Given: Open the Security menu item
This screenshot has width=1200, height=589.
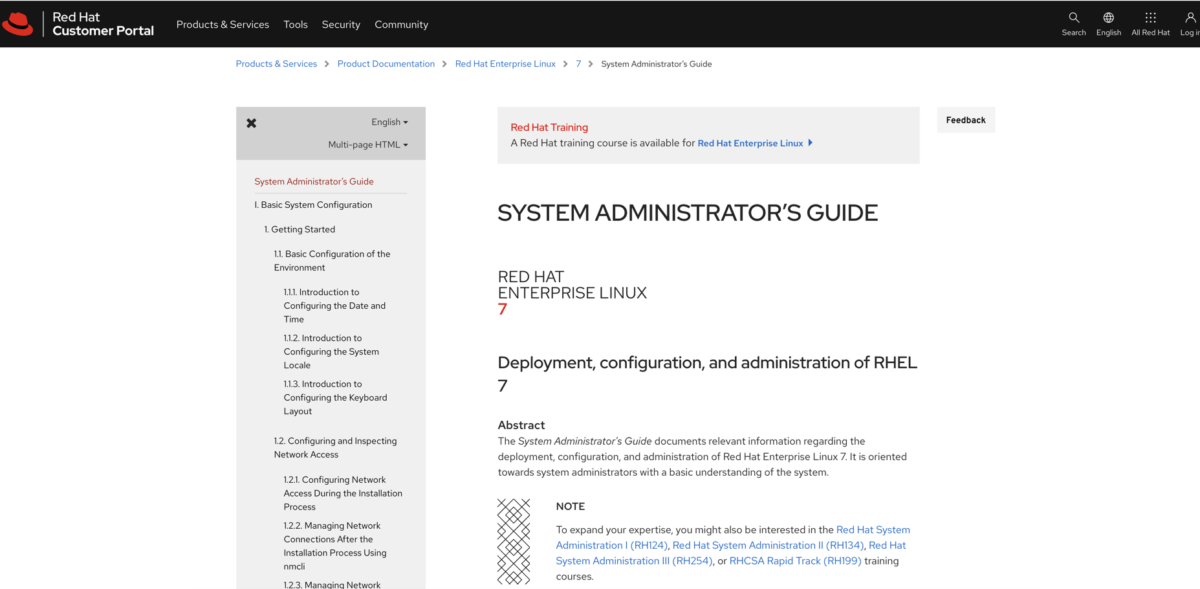Looking at the screenshot, I should (x=340, y=24).
